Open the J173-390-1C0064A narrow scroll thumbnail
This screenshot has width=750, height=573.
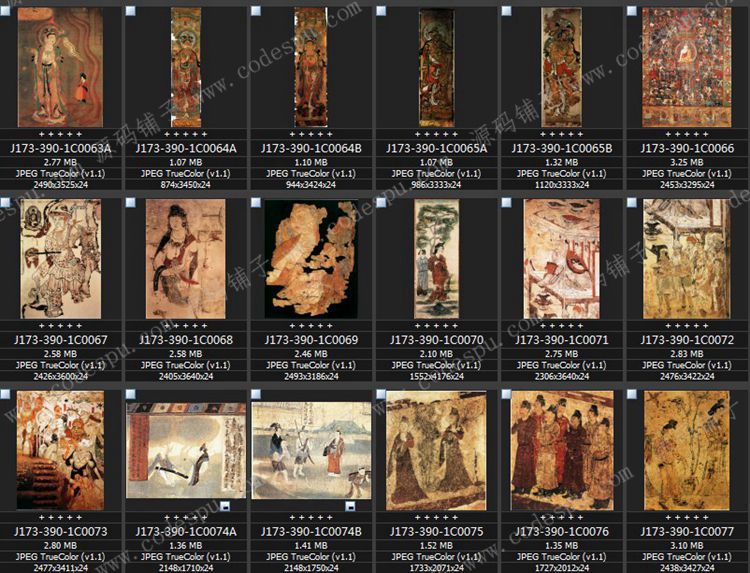(x=186, y=67)
